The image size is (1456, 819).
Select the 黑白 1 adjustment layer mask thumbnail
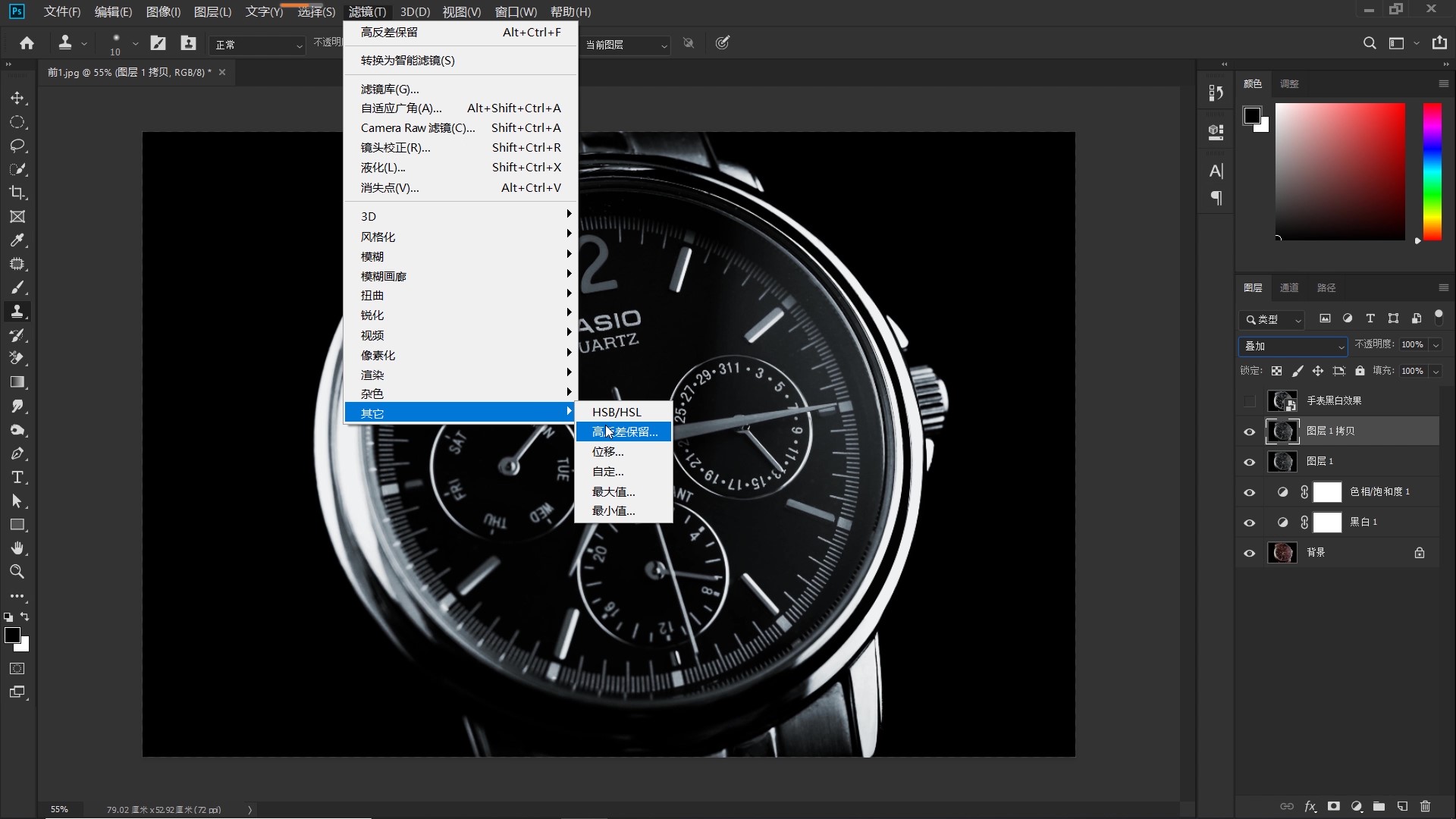pos(1327,522)
